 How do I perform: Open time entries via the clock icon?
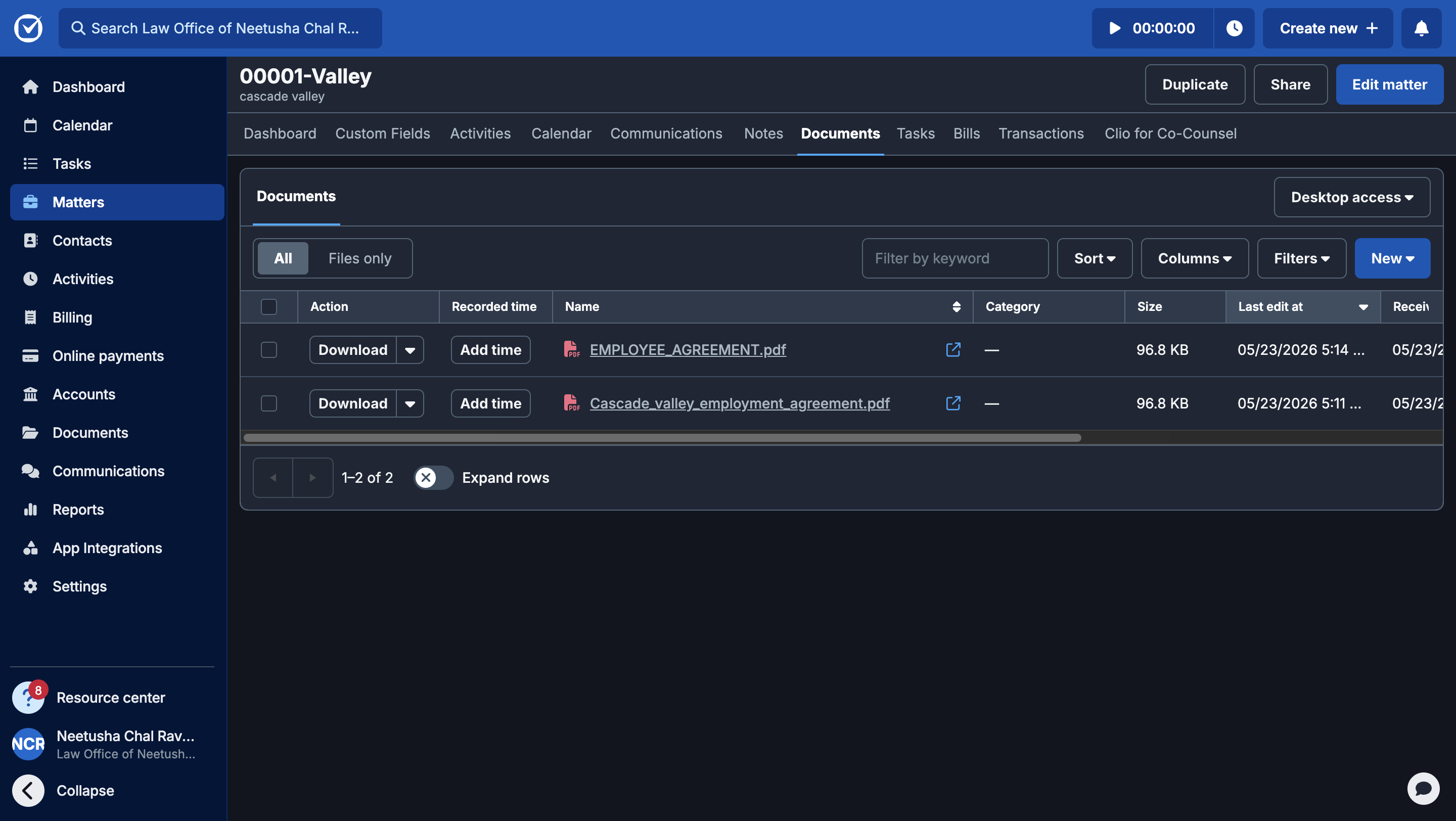[x=1234, y=28]
